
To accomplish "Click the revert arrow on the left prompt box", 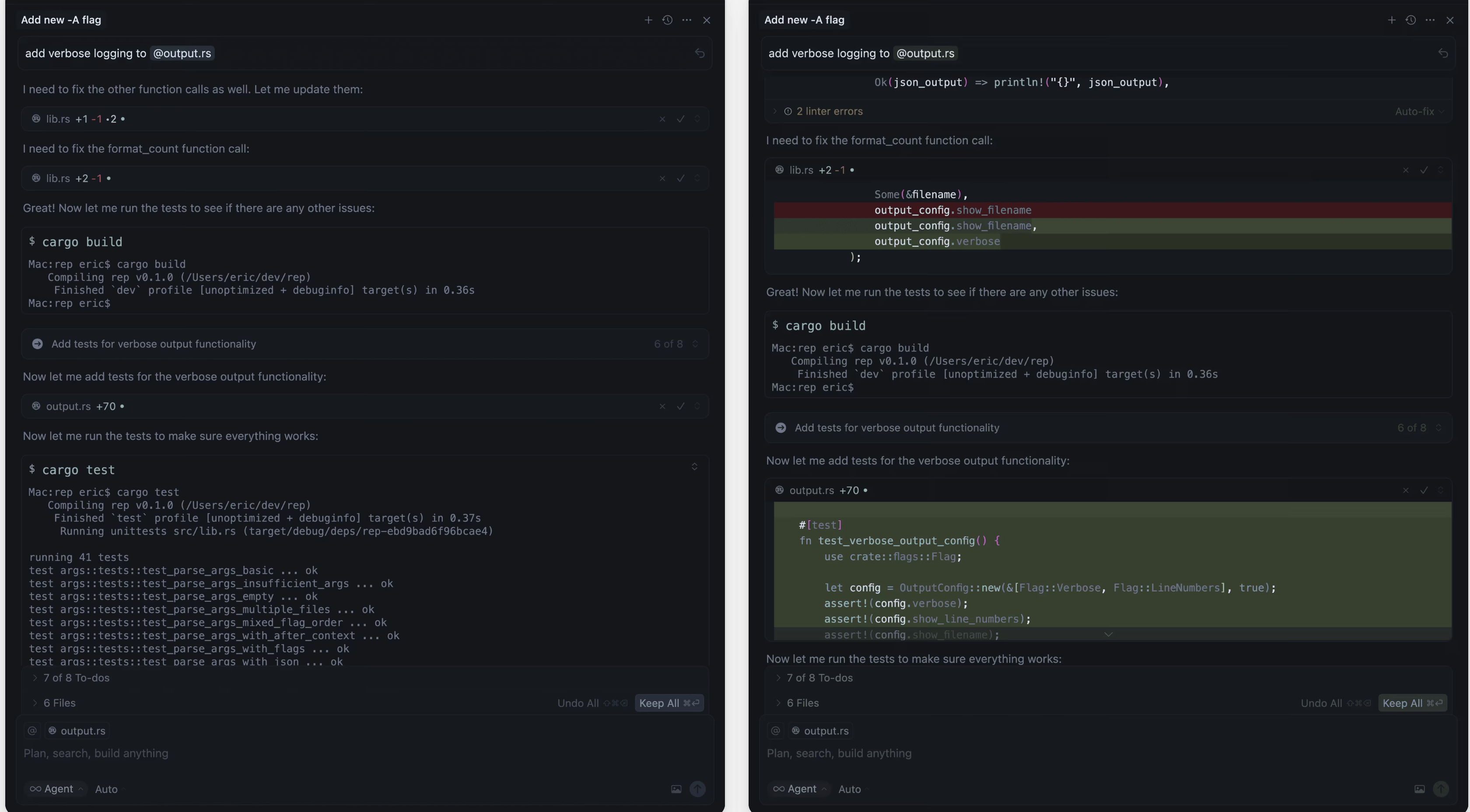I will tap(700, 53).
